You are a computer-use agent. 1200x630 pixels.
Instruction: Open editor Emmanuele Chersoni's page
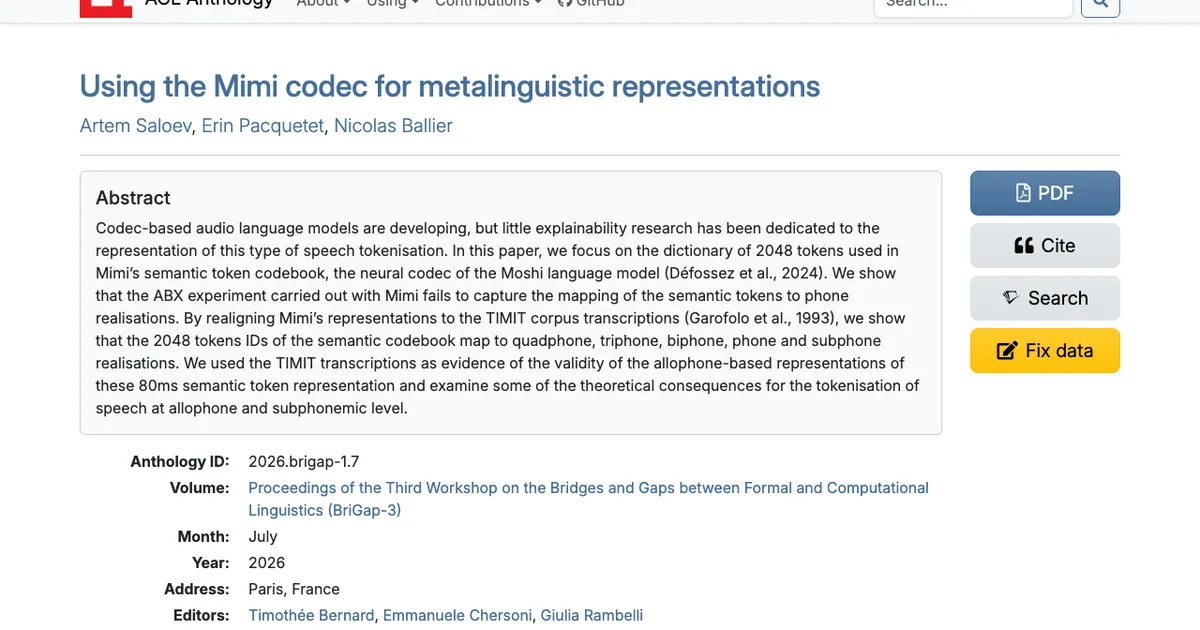pyautogui.click(x=458, y=615)
